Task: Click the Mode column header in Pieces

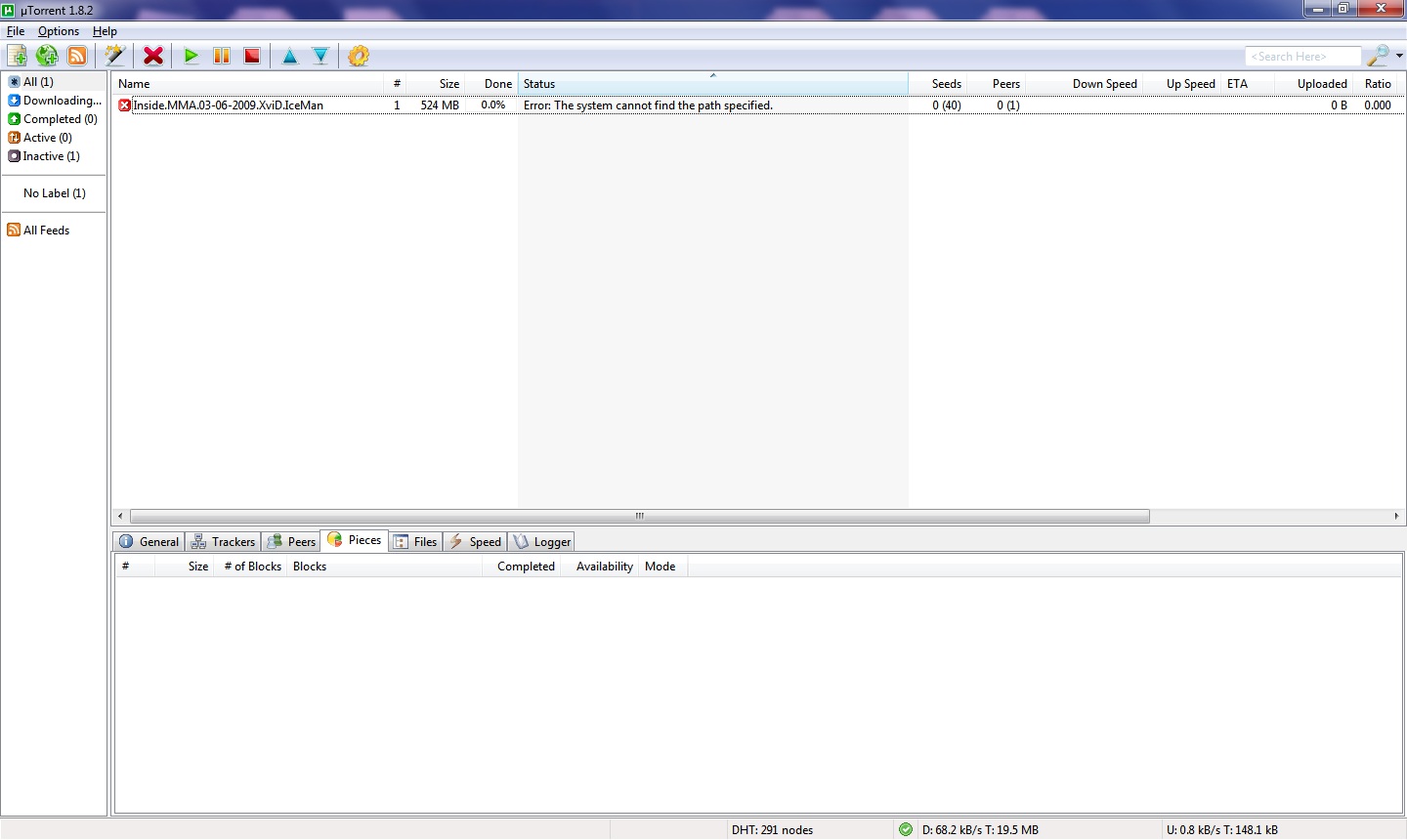Action: (663, 567)
